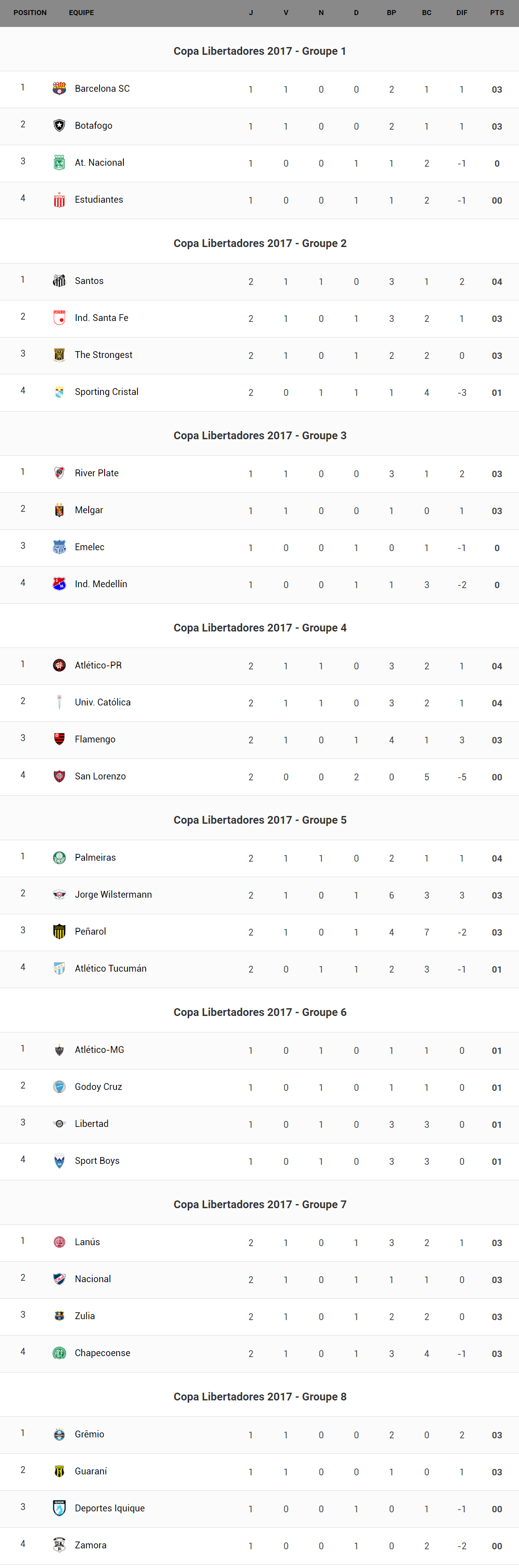Click the River Plate crest icon
Viewport: 519px width, 1568px height.
click(x=59, y=473)
